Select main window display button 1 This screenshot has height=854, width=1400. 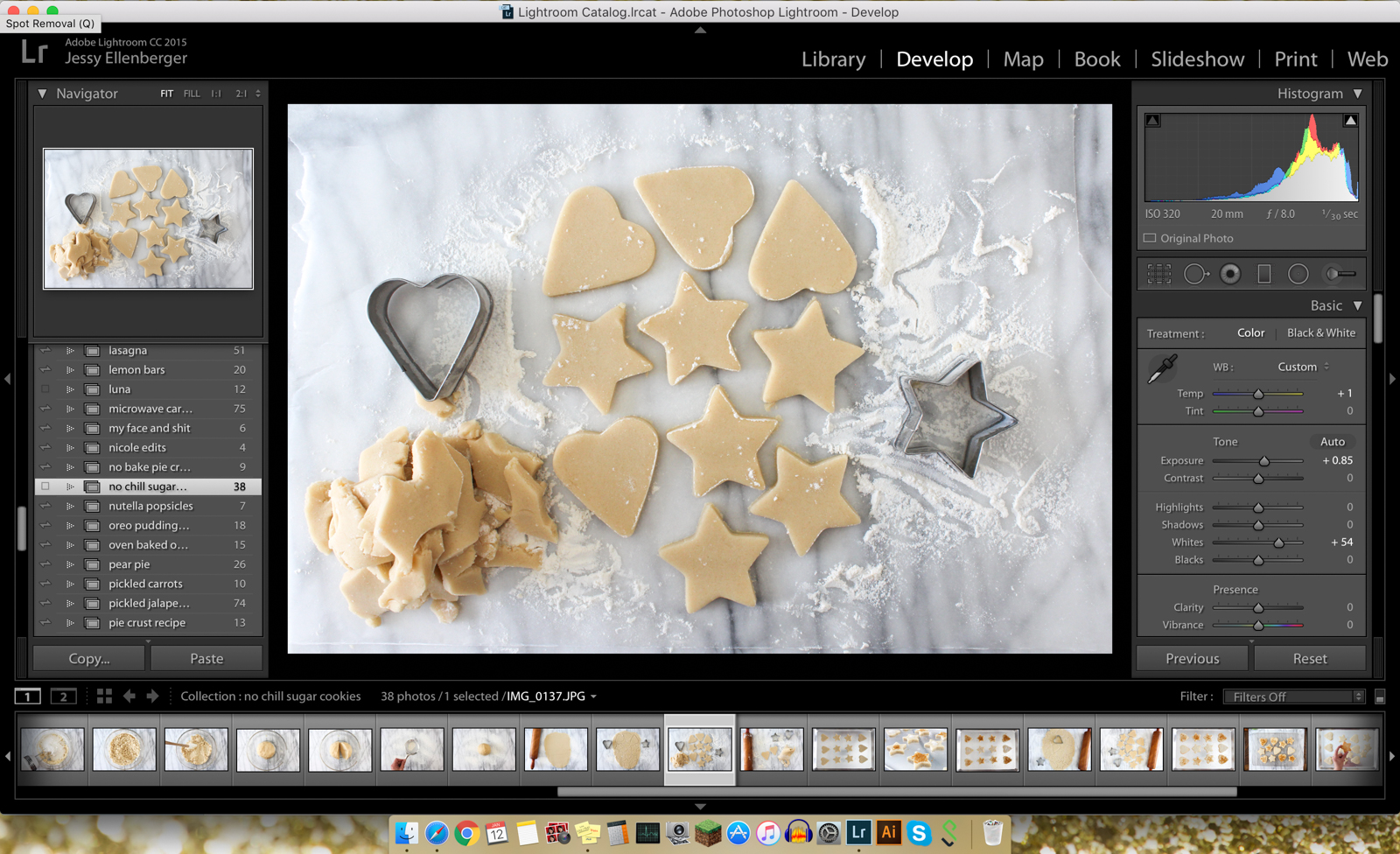click(28, 696)
